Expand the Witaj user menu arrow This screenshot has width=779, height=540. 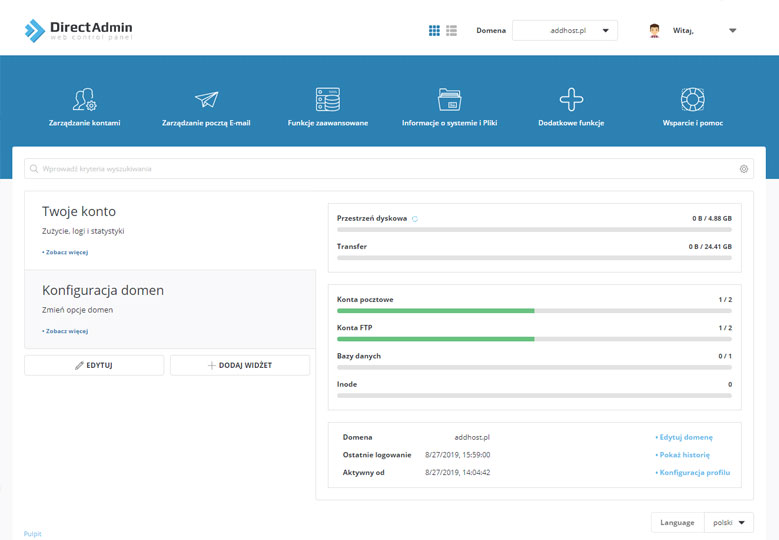(x=732, y=31)
